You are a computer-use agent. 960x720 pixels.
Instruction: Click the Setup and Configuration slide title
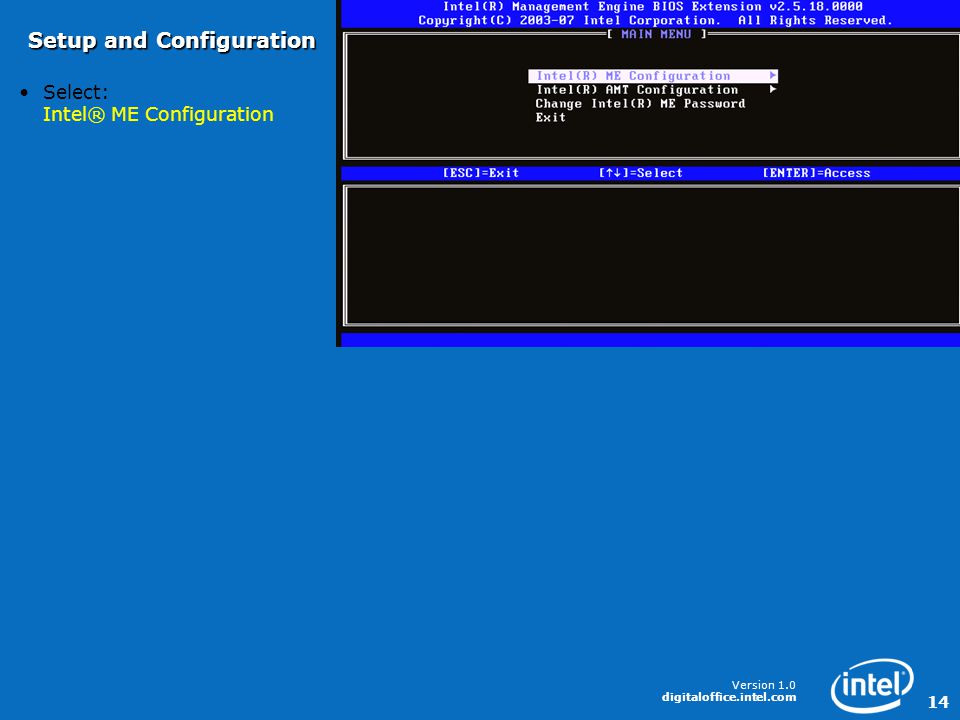(171, 41)
